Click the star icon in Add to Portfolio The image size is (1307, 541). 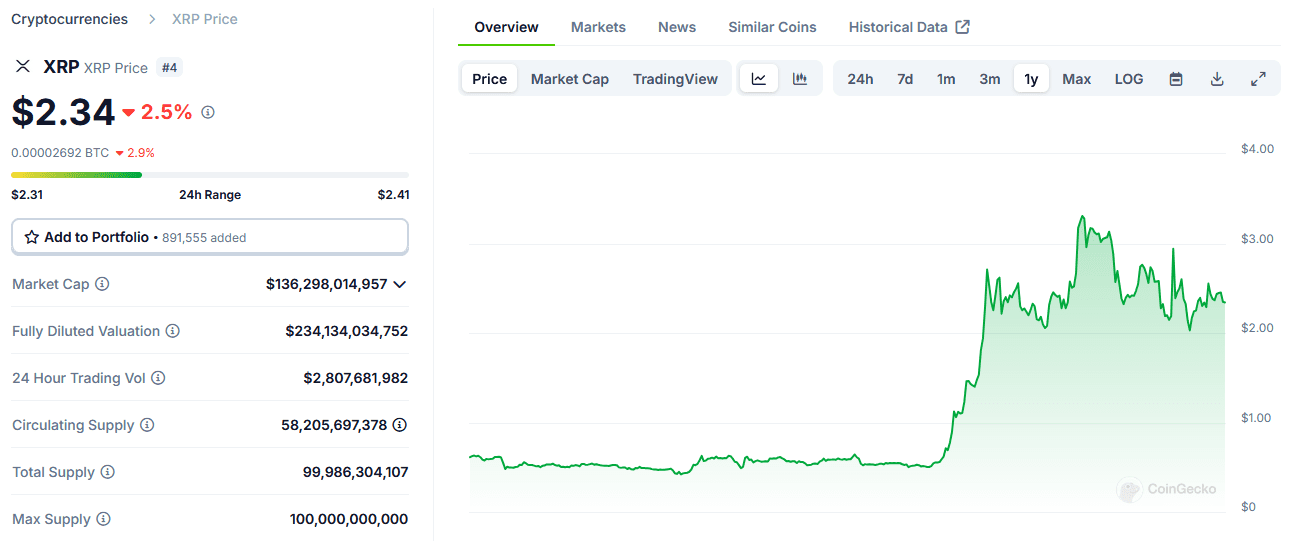point(32,237)
